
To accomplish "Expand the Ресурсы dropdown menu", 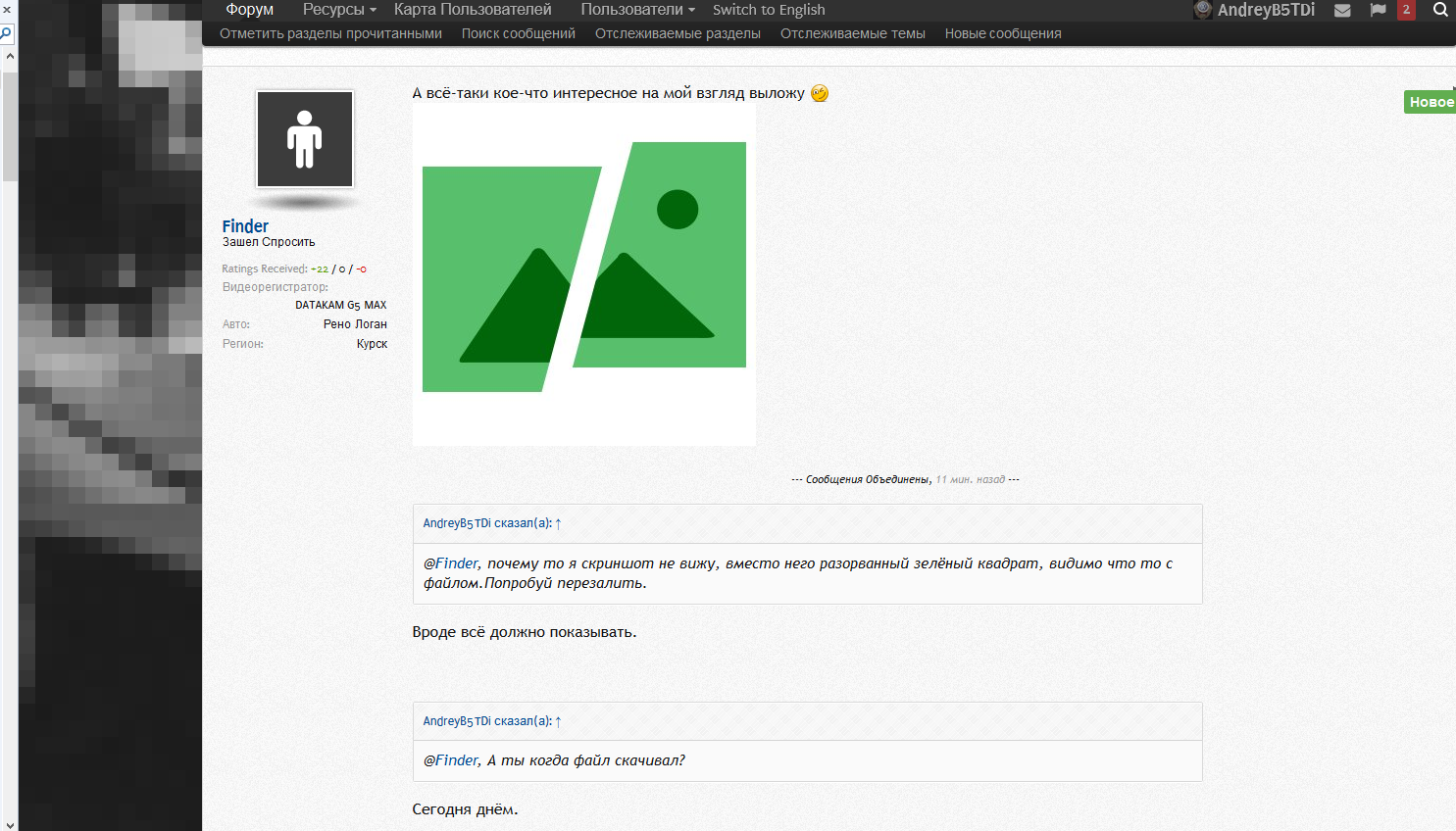I will pos(338,10).
